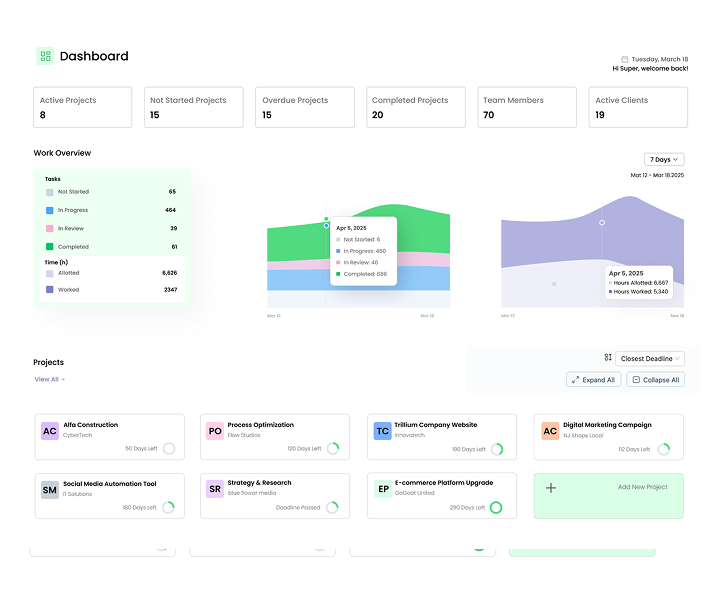Screen dimensions: 711x590
Task: Click the TC avatar for Trillium Company Website
Action: [382, 431]
